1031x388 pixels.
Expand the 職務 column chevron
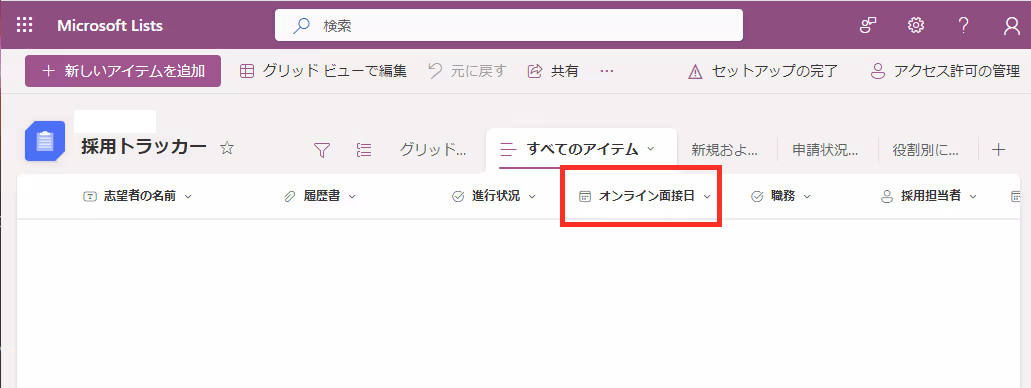pyautogui.click(x=807, y=197)
